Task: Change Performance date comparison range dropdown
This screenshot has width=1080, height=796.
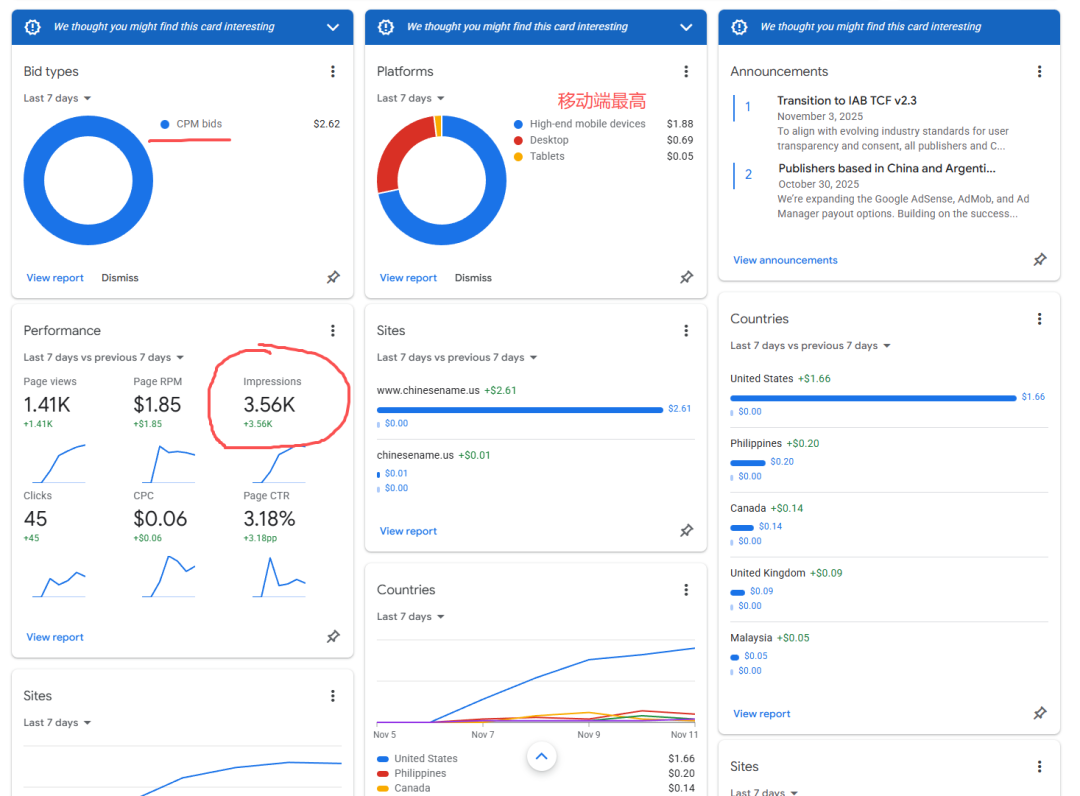Action: [x=104, y=357]
